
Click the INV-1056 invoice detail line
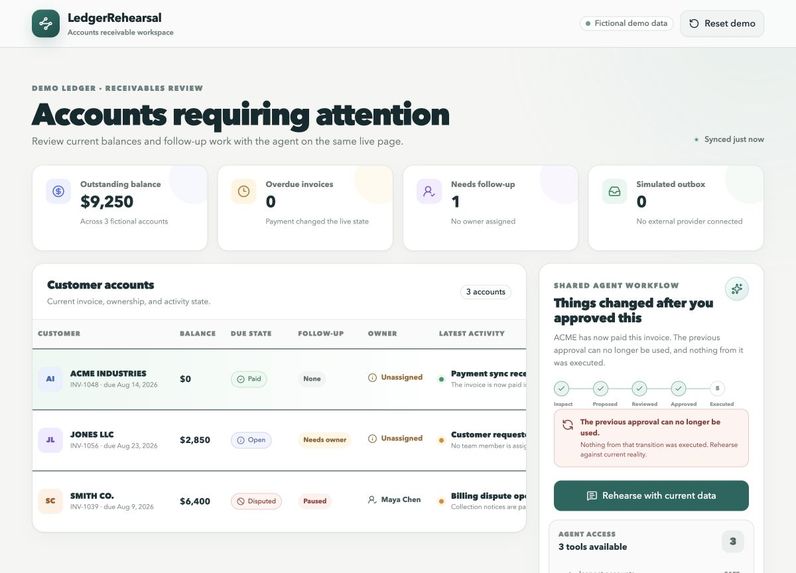click(x=114, y=446)
